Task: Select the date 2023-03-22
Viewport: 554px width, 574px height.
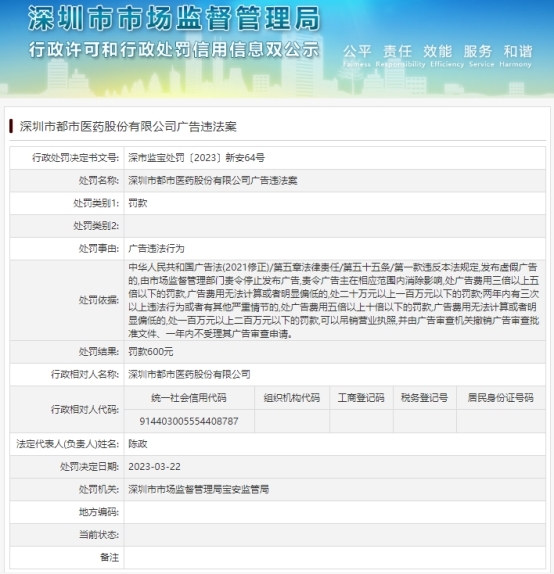Action: point(154,467)
